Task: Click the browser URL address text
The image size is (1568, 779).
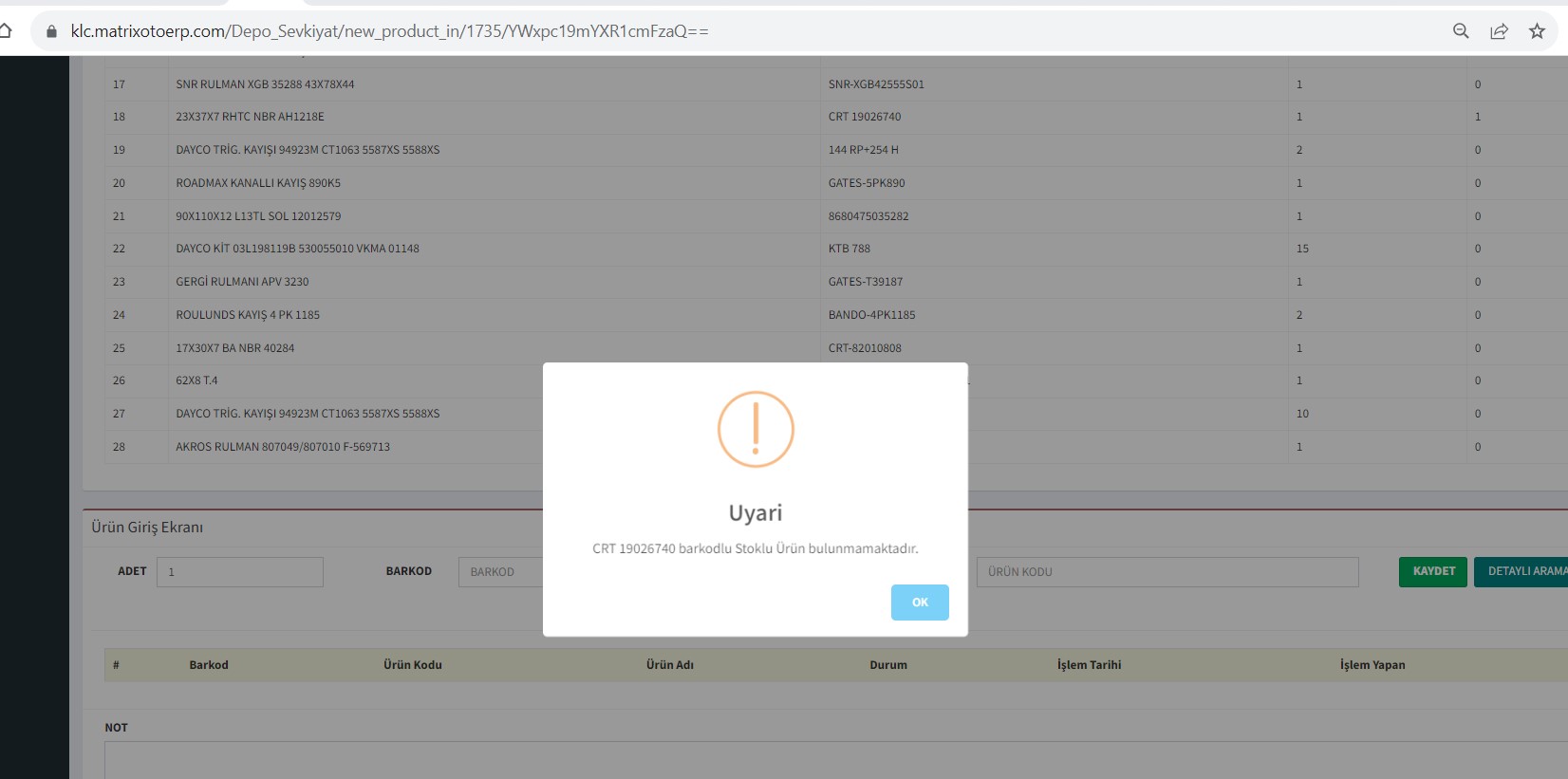Action: [x=389, y=31]
